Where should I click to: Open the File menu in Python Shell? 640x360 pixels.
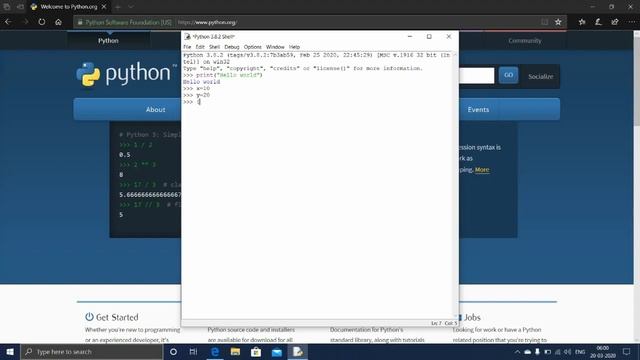187,47
